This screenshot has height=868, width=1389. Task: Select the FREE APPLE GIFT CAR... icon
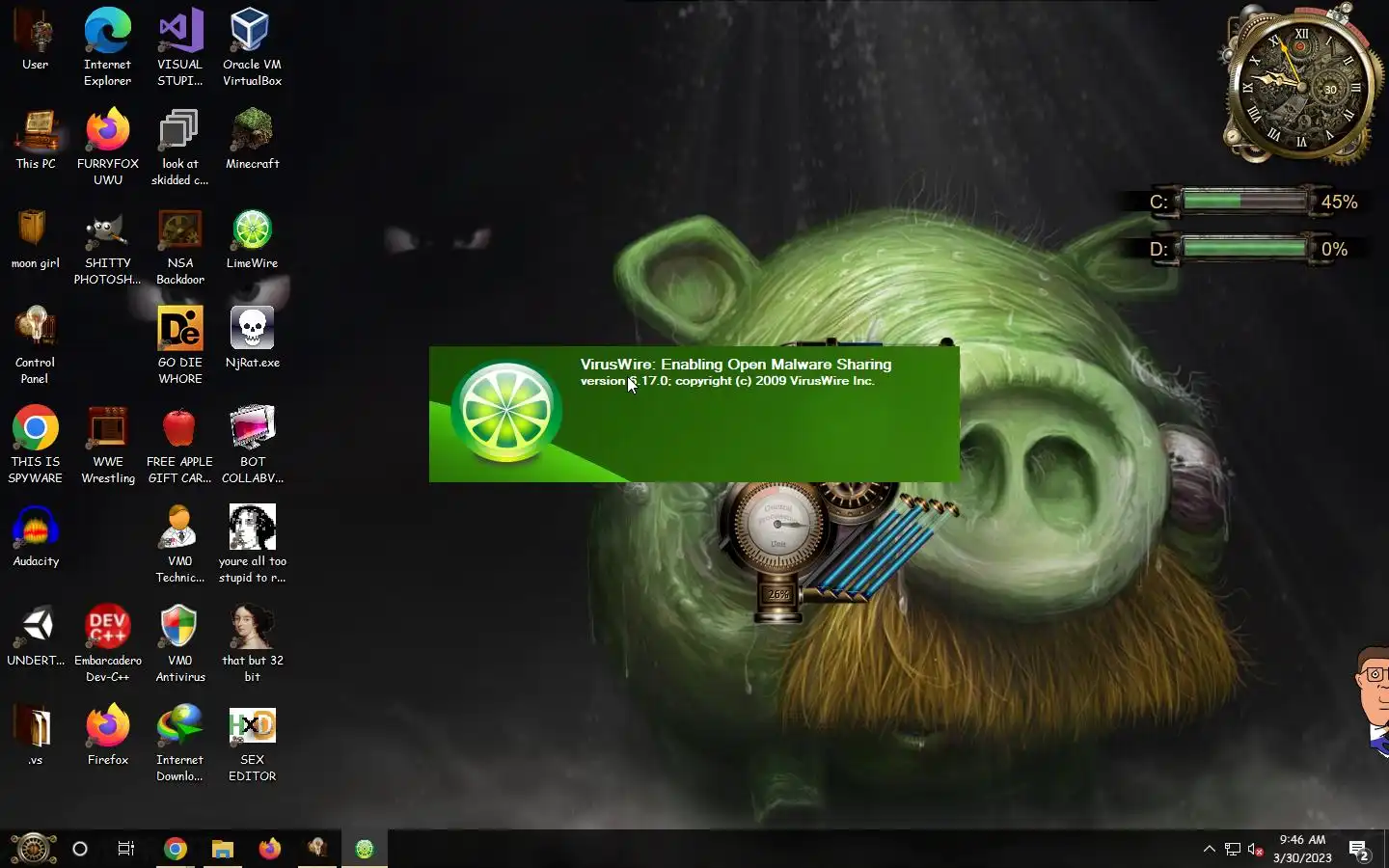180,445
